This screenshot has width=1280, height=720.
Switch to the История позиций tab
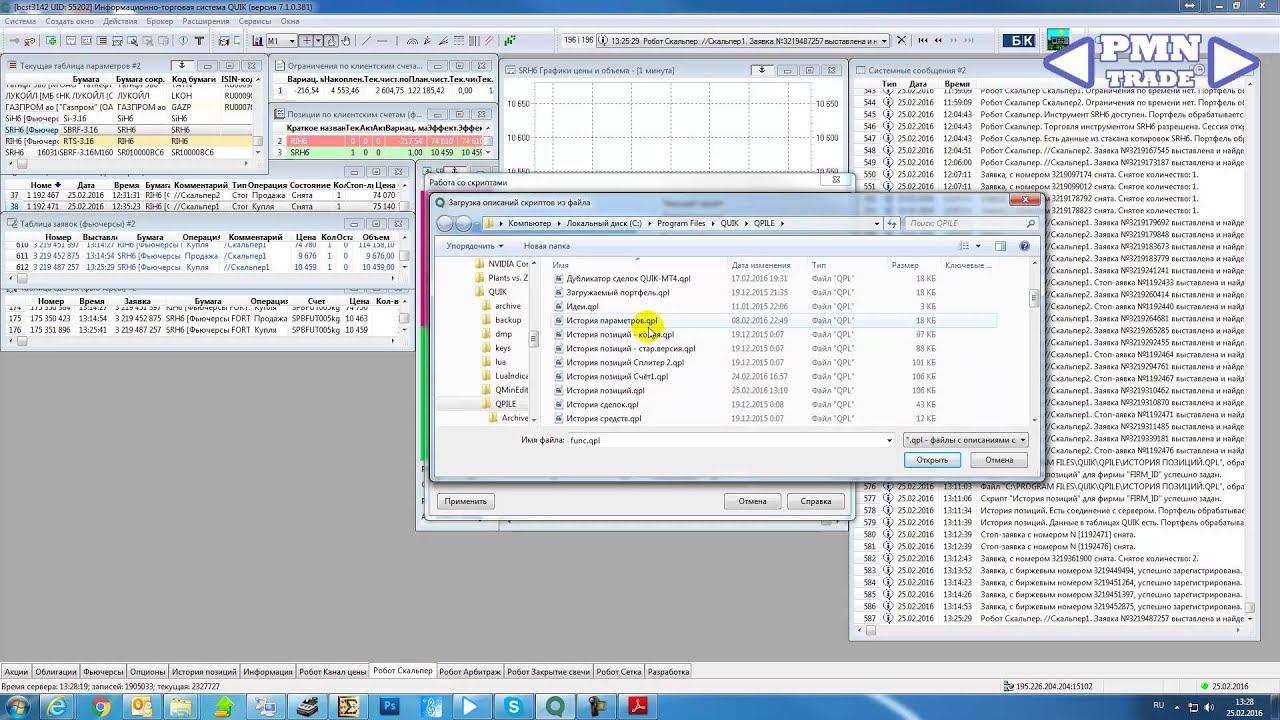tap(203, 671)
